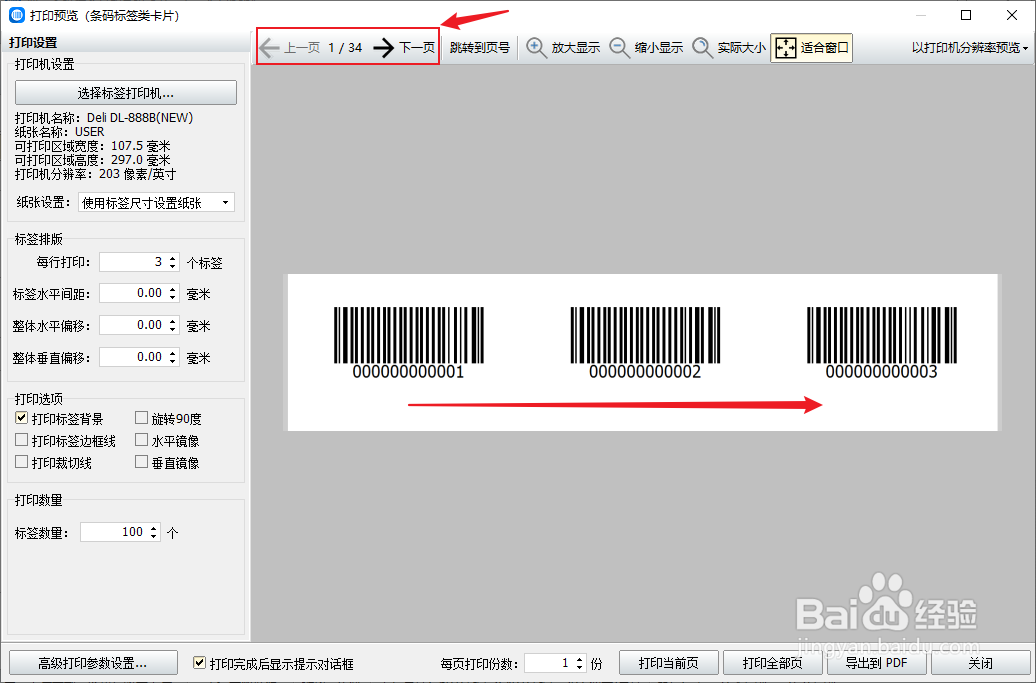Click barcode 000000000003 in preview

pos(882,342)
